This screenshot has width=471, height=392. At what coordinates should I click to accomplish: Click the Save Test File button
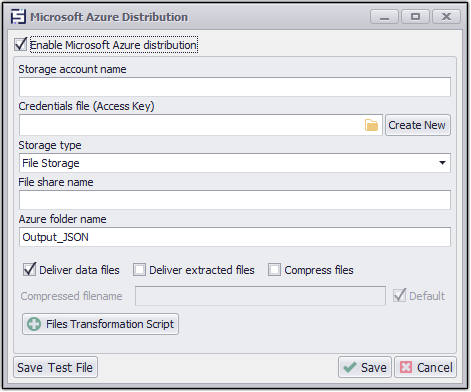click(55, 367)
